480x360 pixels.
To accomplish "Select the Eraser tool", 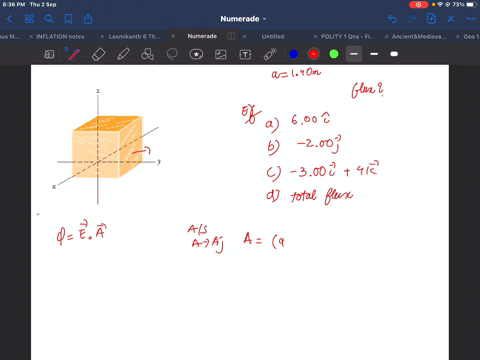I will (98, 54).
